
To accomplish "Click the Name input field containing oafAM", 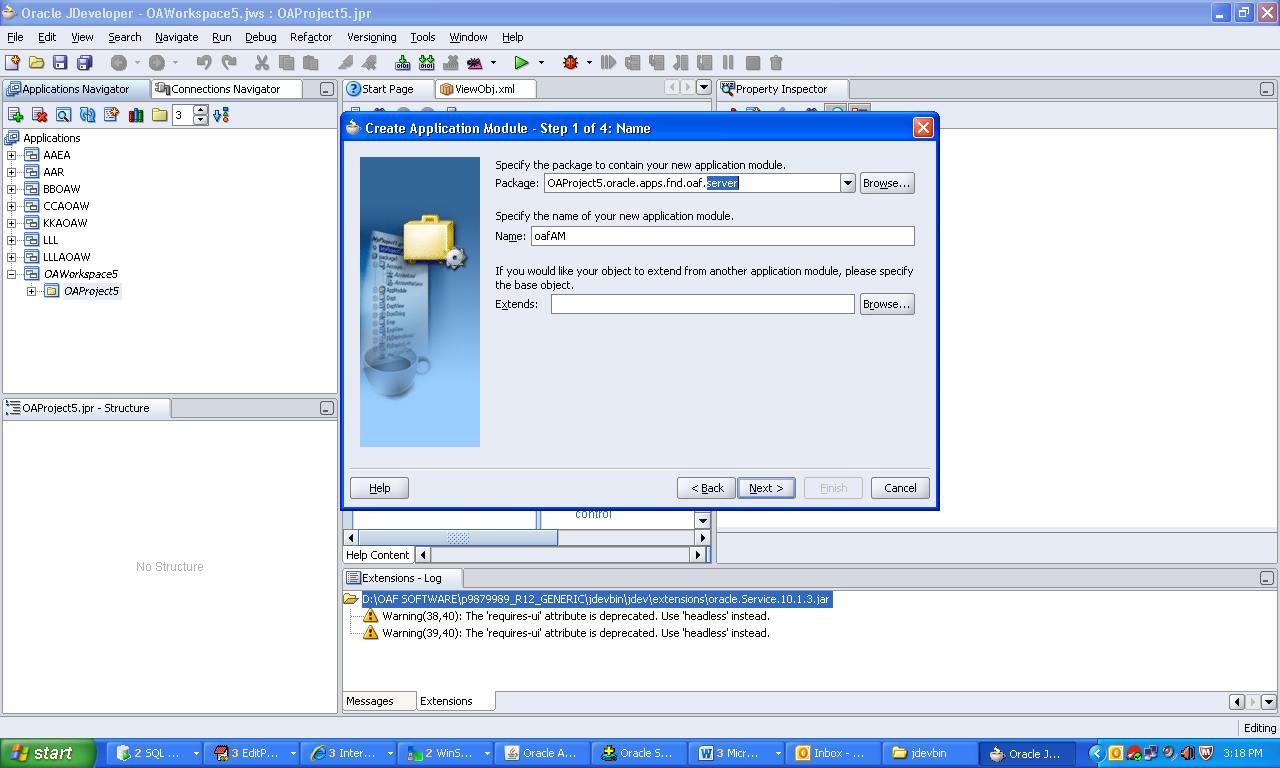I will click(723, 236).
